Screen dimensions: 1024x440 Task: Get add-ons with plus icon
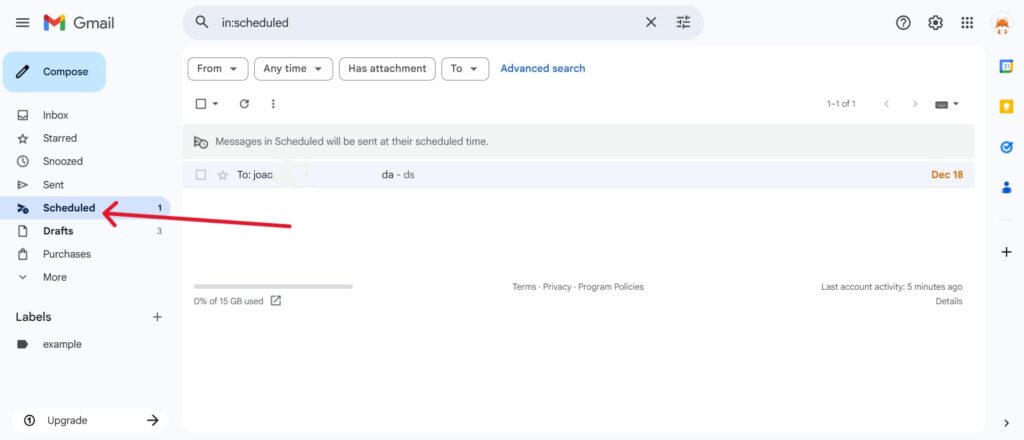click(x=1006, y=252)
